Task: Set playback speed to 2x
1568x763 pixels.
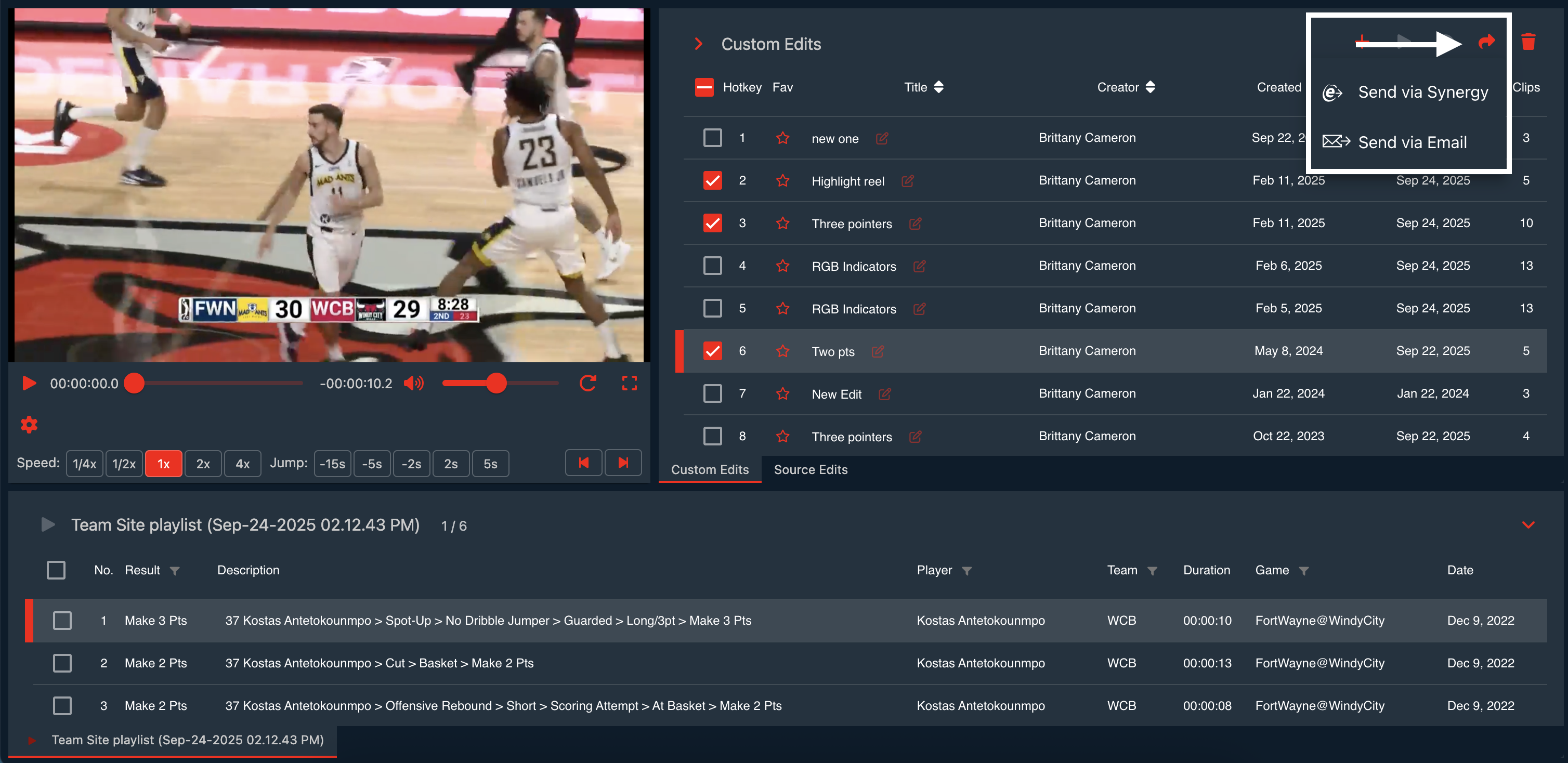Action: pos(203,464)
